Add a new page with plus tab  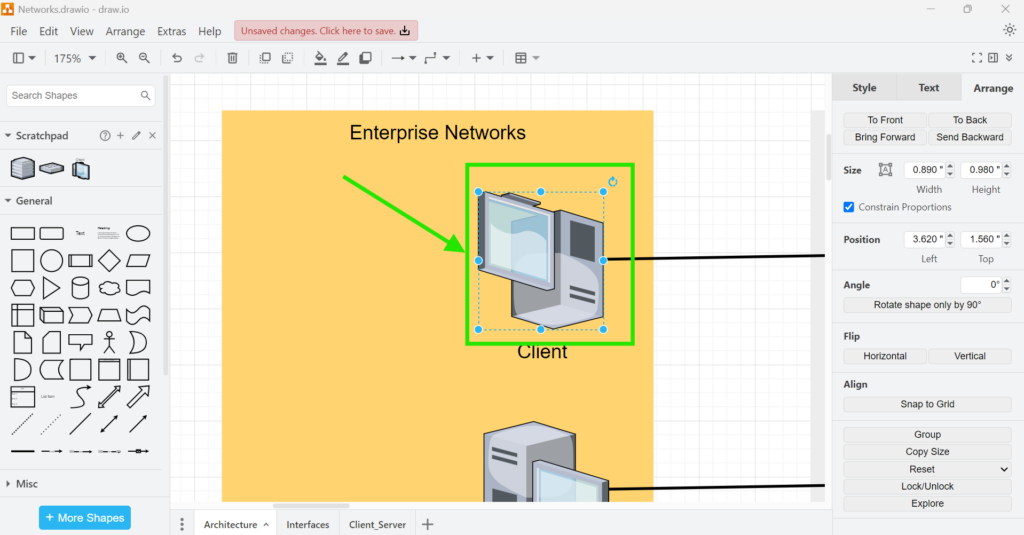point(428,525)
